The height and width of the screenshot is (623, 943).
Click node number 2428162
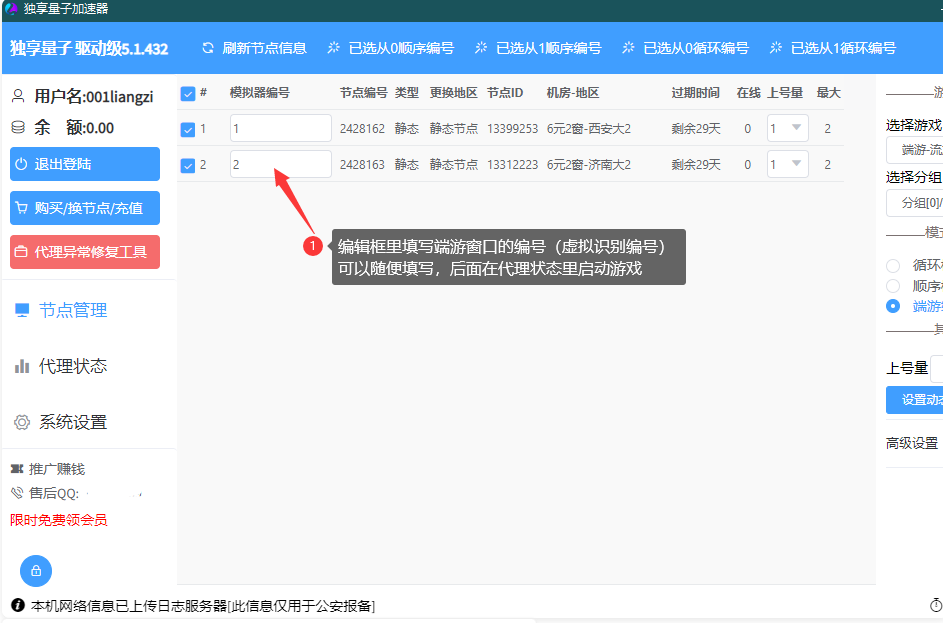tap(362, 129)
